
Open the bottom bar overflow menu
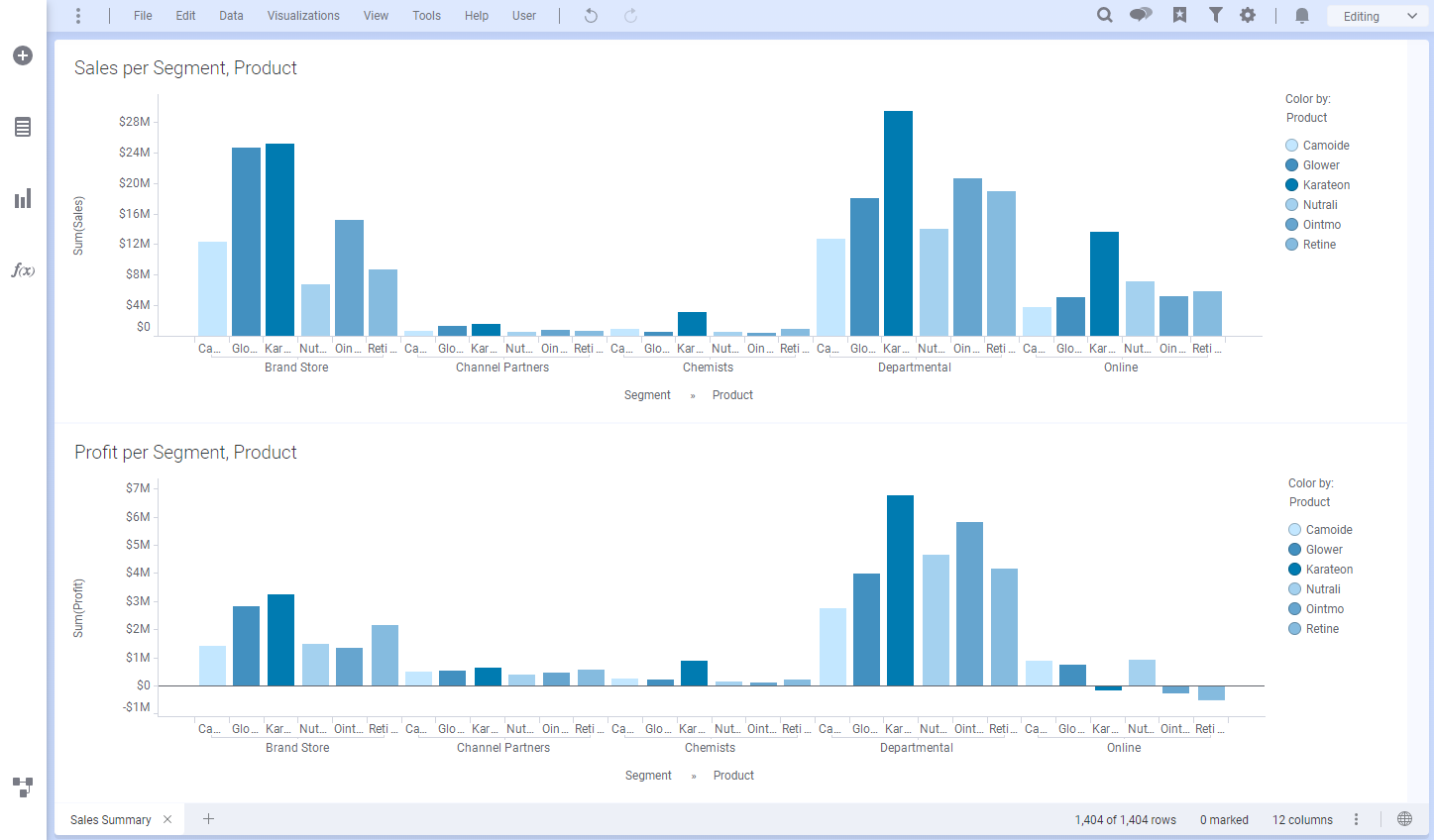click(x=1356, y=819)
